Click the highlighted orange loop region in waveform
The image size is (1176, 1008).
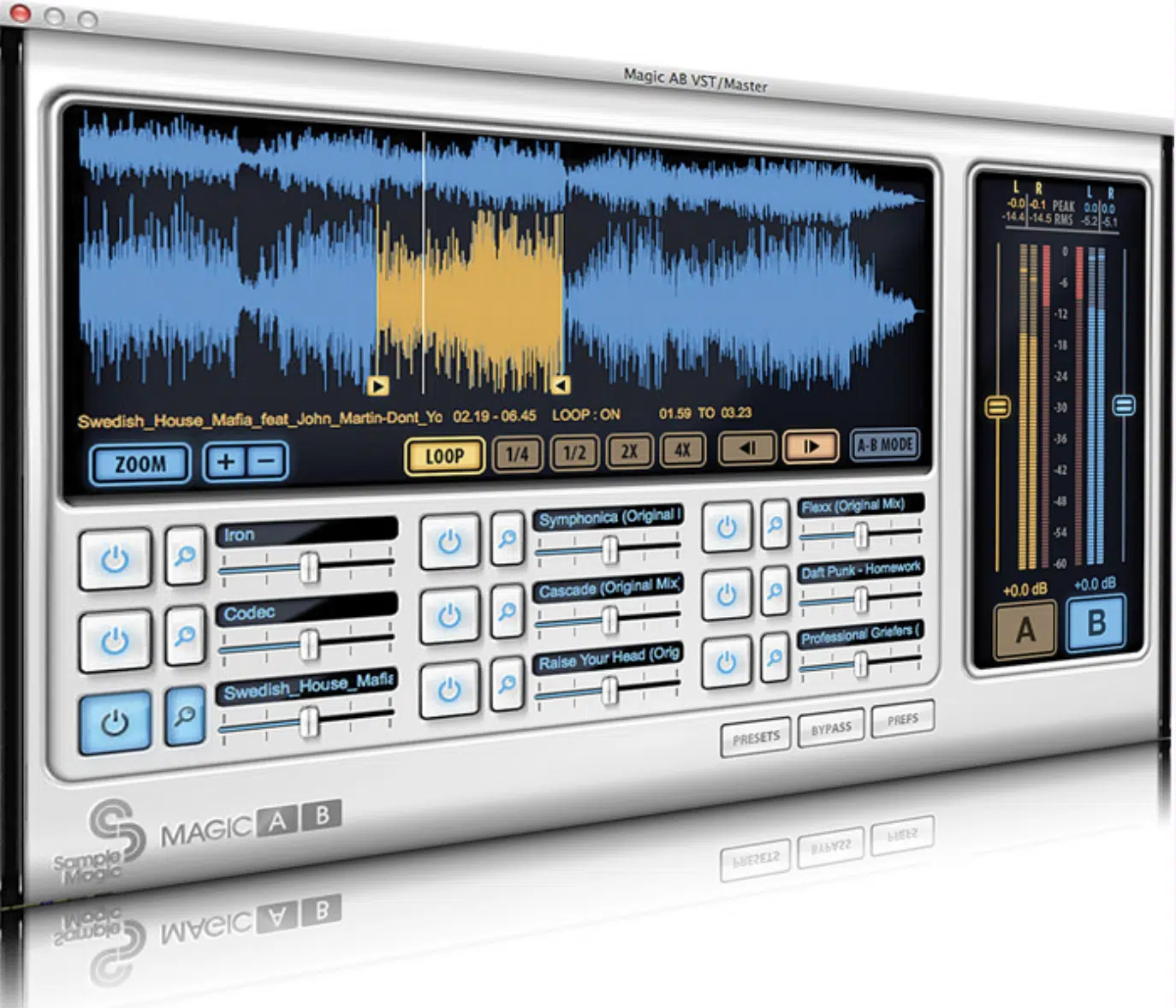coord(470,299)
